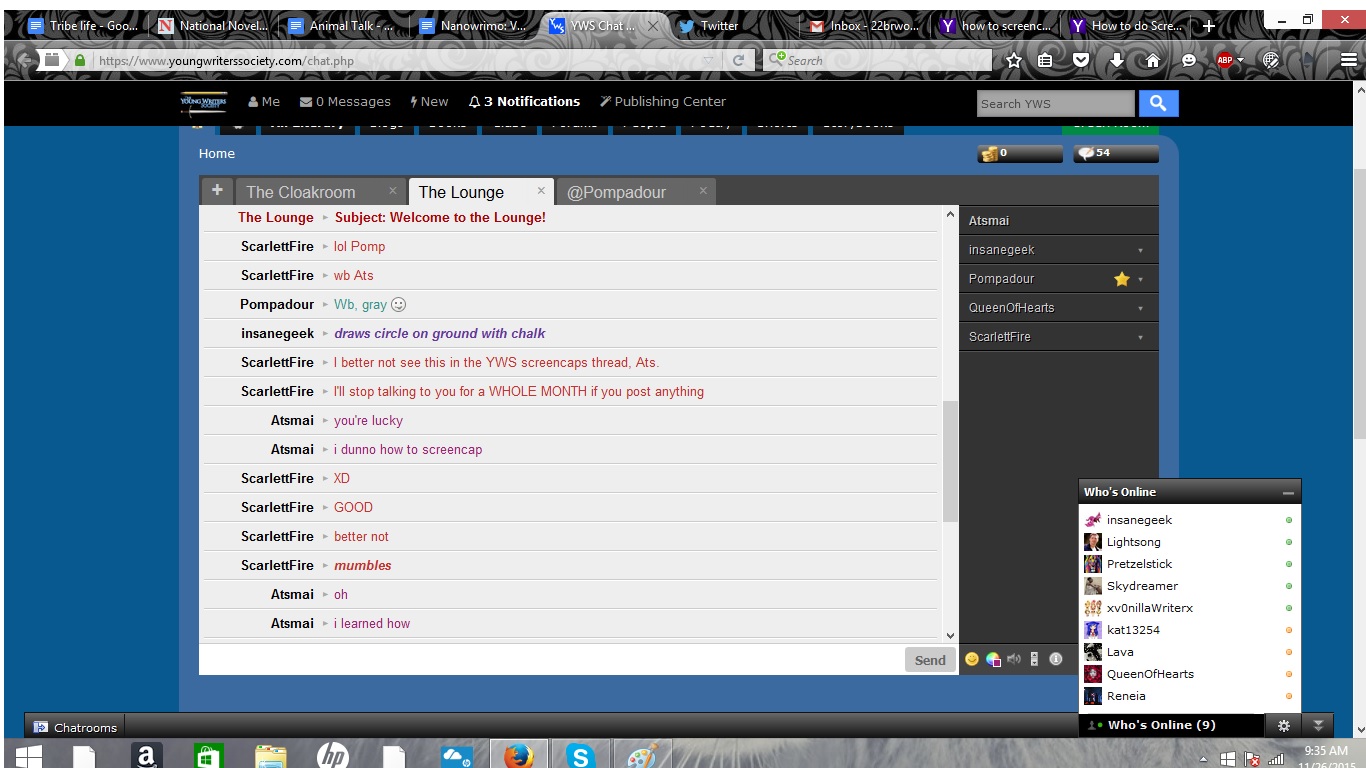This screenshot has width=1366, height=768.
Task: Open the chat text color picker
Action: pyautogui.click(x=993, y=659)
